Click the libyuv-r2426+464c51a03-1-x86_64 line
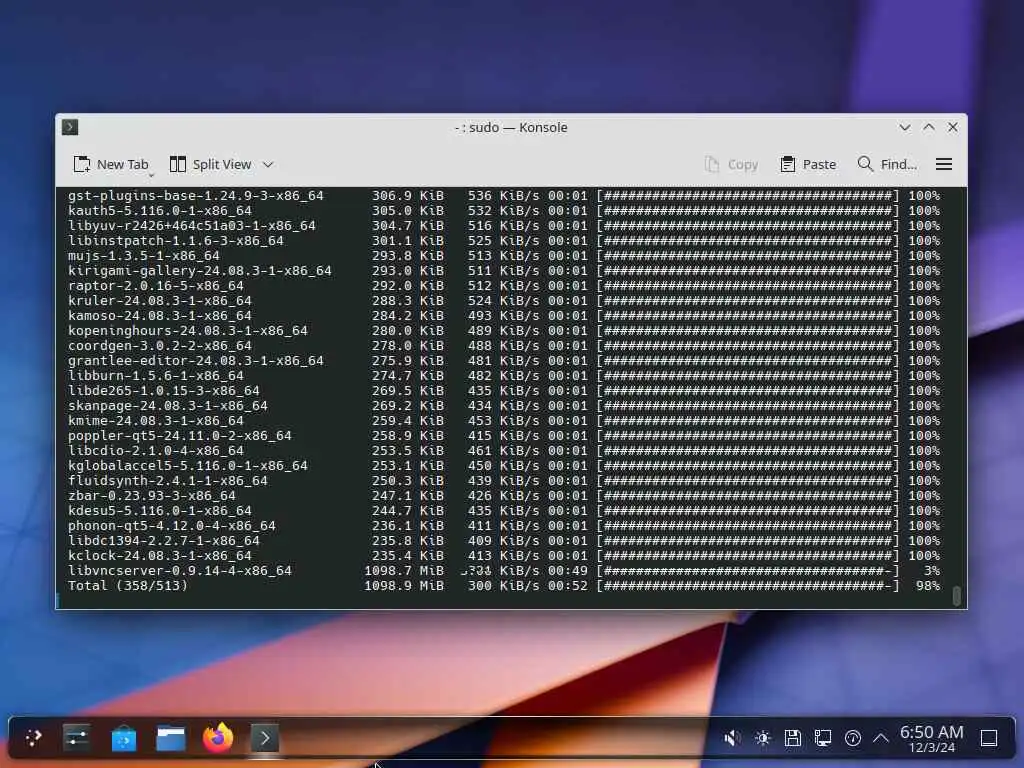The image size is (1024, 768). pyautogui.click(x=504, y=225)
